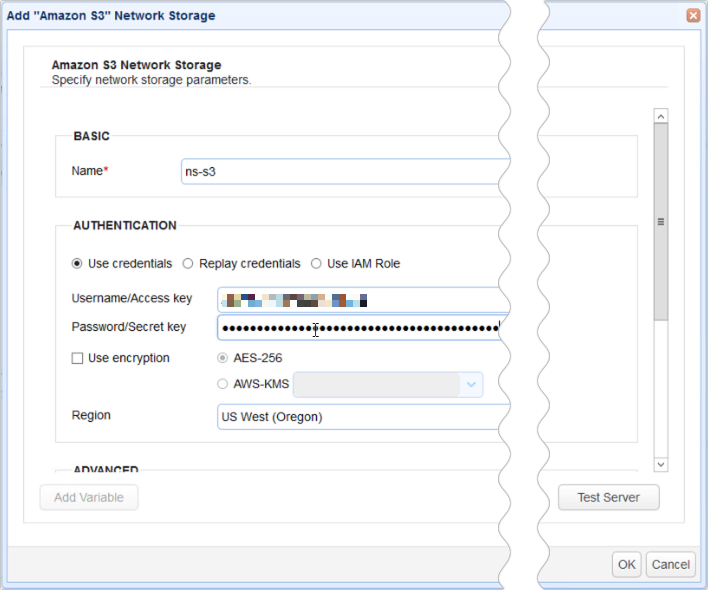Focus the Username/Access key field
This screenshot has height=590, width=708.
[360, 299]
